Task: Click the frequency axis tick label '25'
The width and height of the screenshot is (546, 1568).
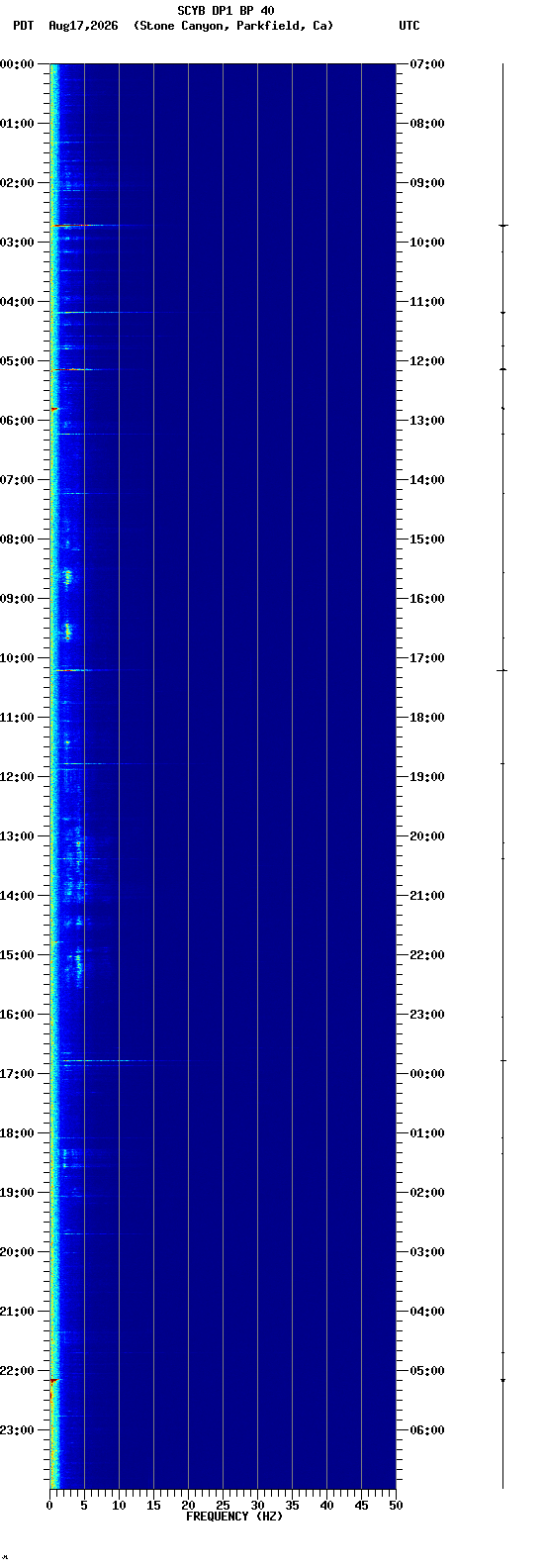Action: pyautogui.click(x=223, y=1506)
